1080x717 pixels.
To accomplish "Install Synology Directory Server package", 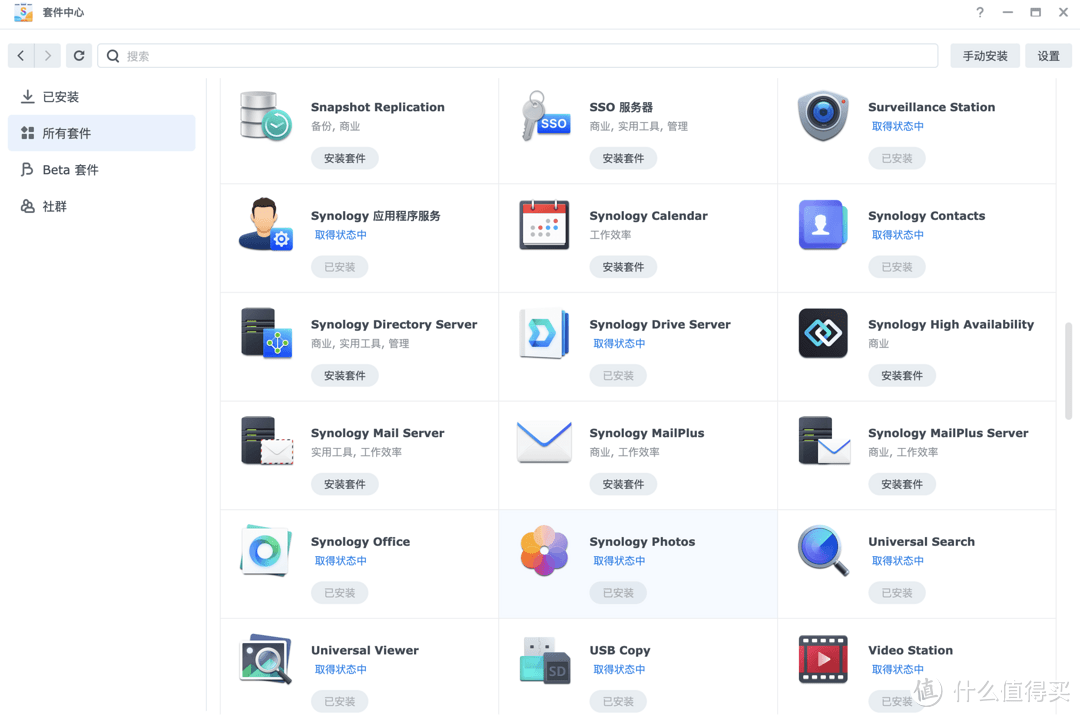I will pyautogui.click(x=344, y=376).
